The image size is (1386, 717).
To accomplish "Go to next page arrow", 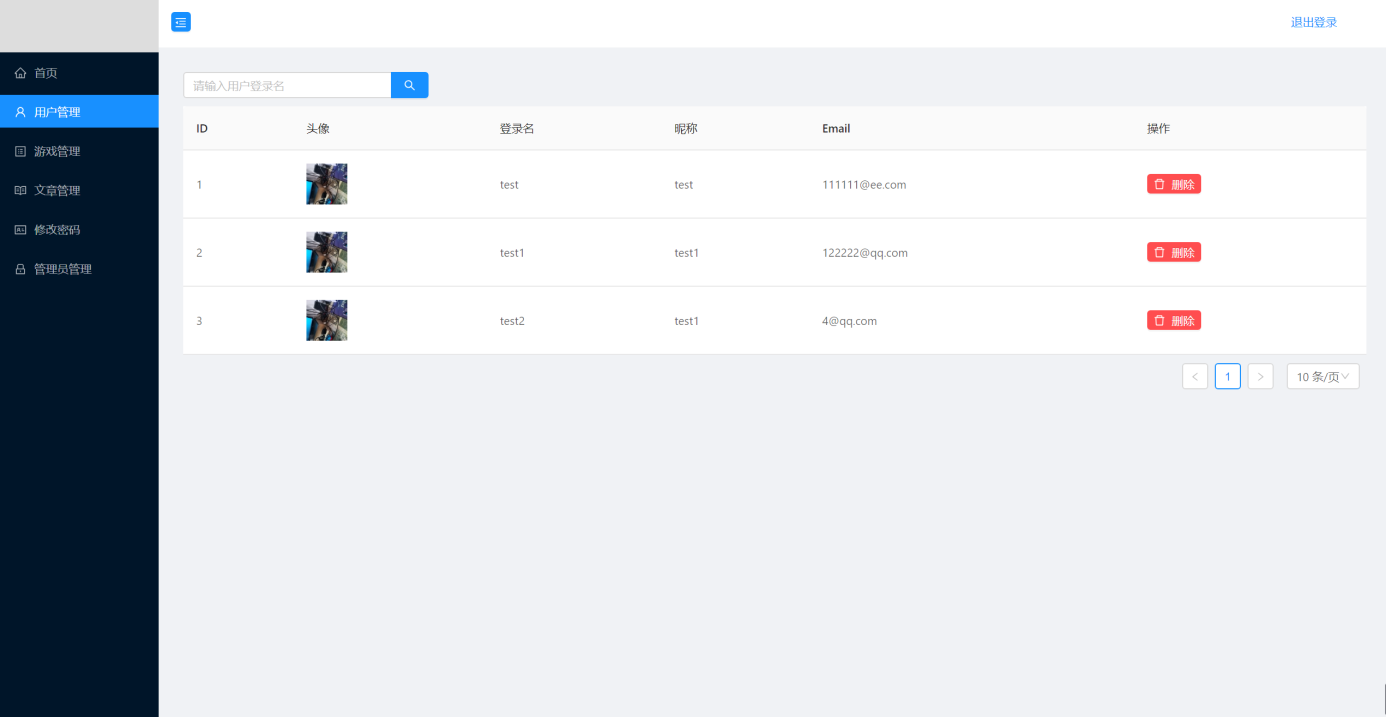I will click(x=1260, y=376).
